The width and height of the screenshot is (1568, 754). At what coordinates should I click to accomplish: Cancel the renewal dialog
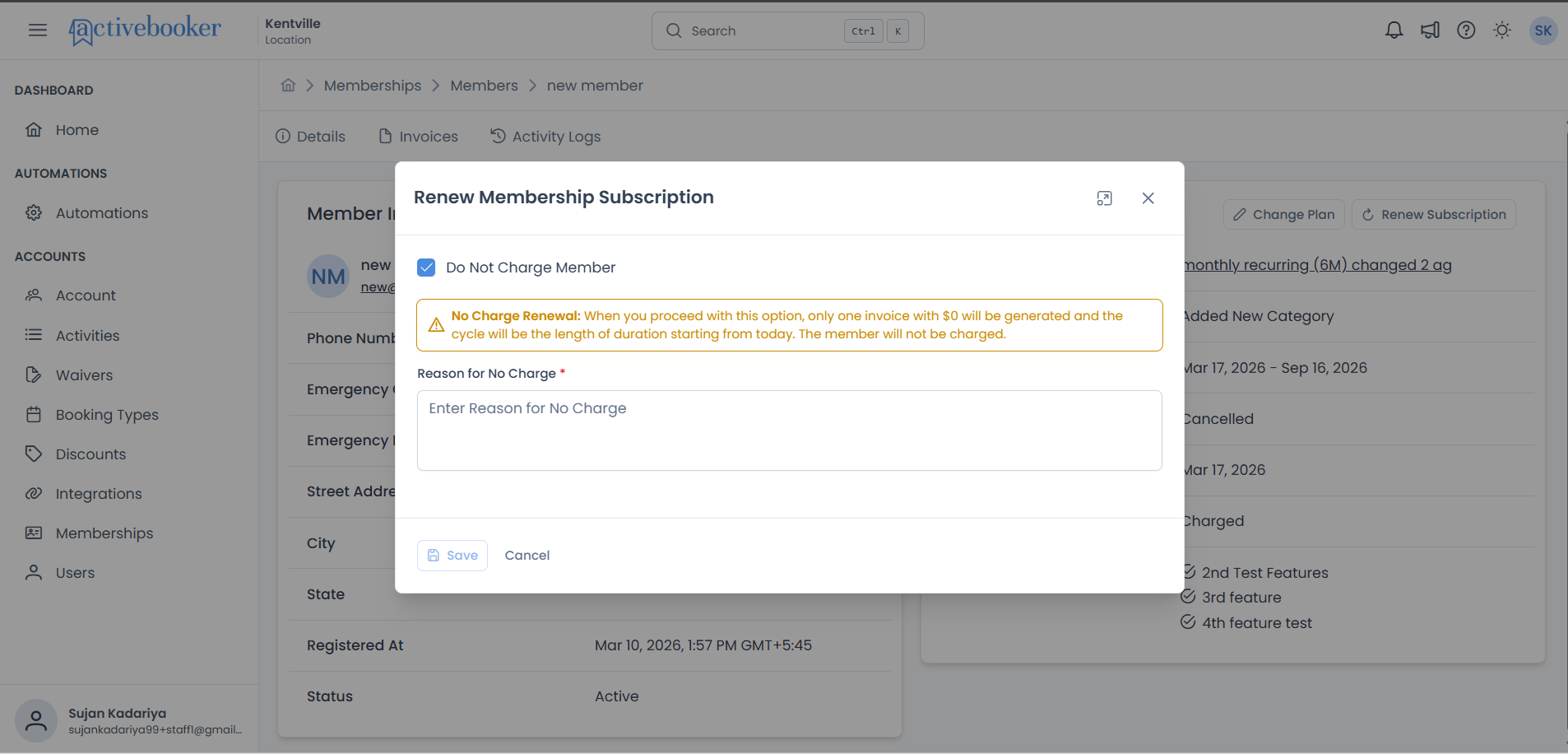(x=527, y=556)
